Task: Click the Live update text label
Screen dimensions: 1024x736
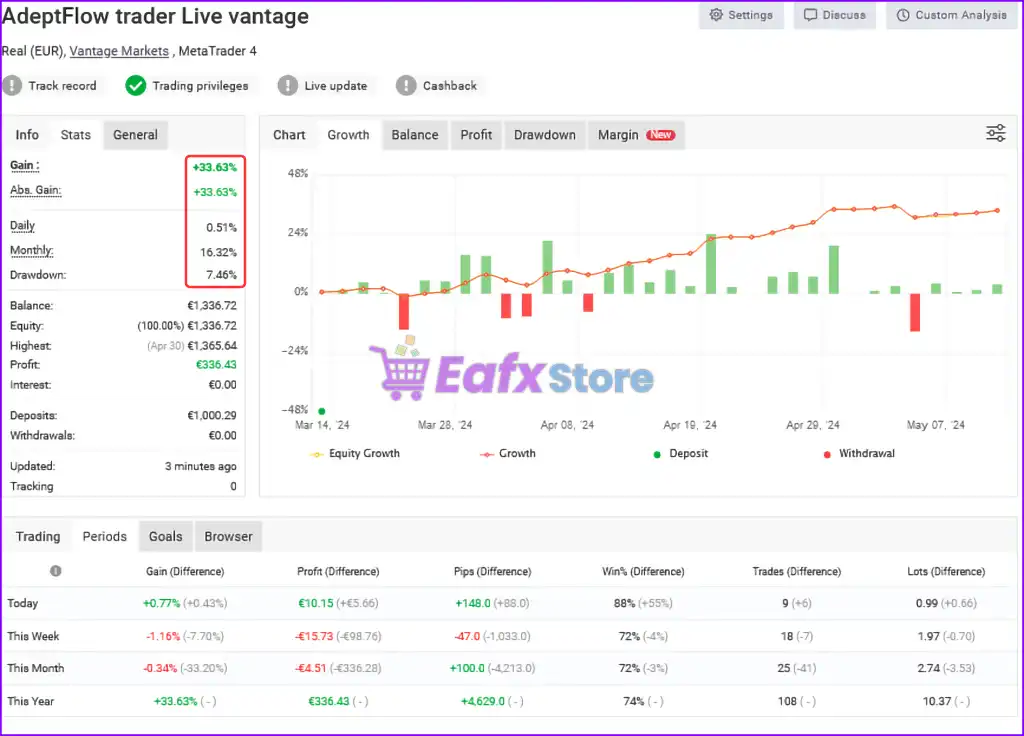Action: click(x=336, y=86)
